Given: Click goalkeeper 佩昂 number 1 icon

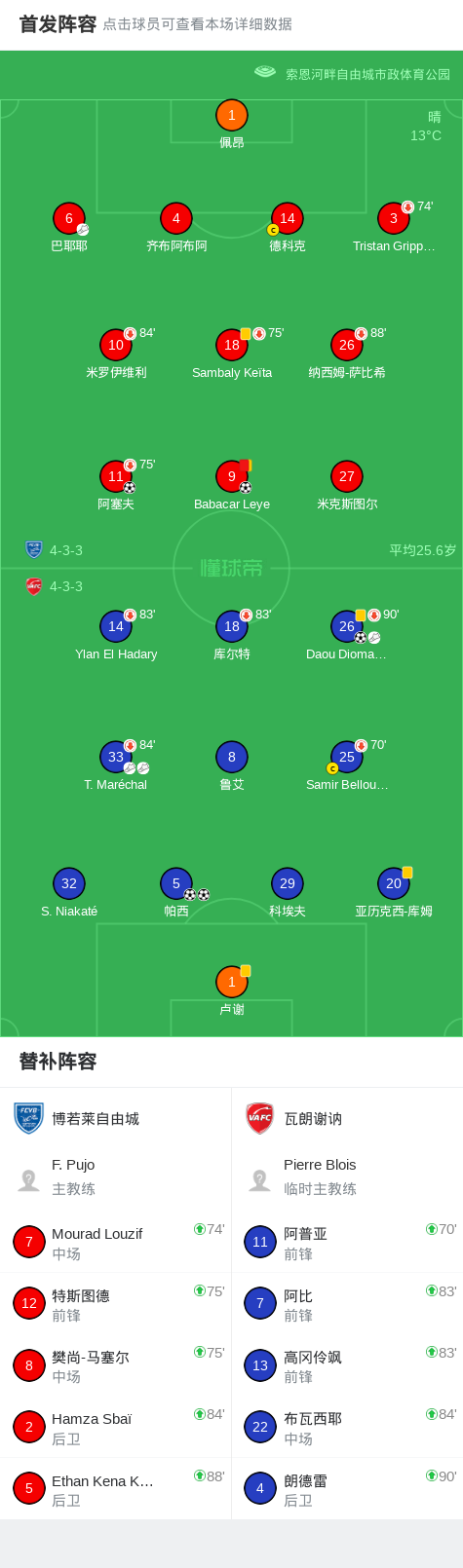Looking at the screenshot, I should (x=231, y=115).
